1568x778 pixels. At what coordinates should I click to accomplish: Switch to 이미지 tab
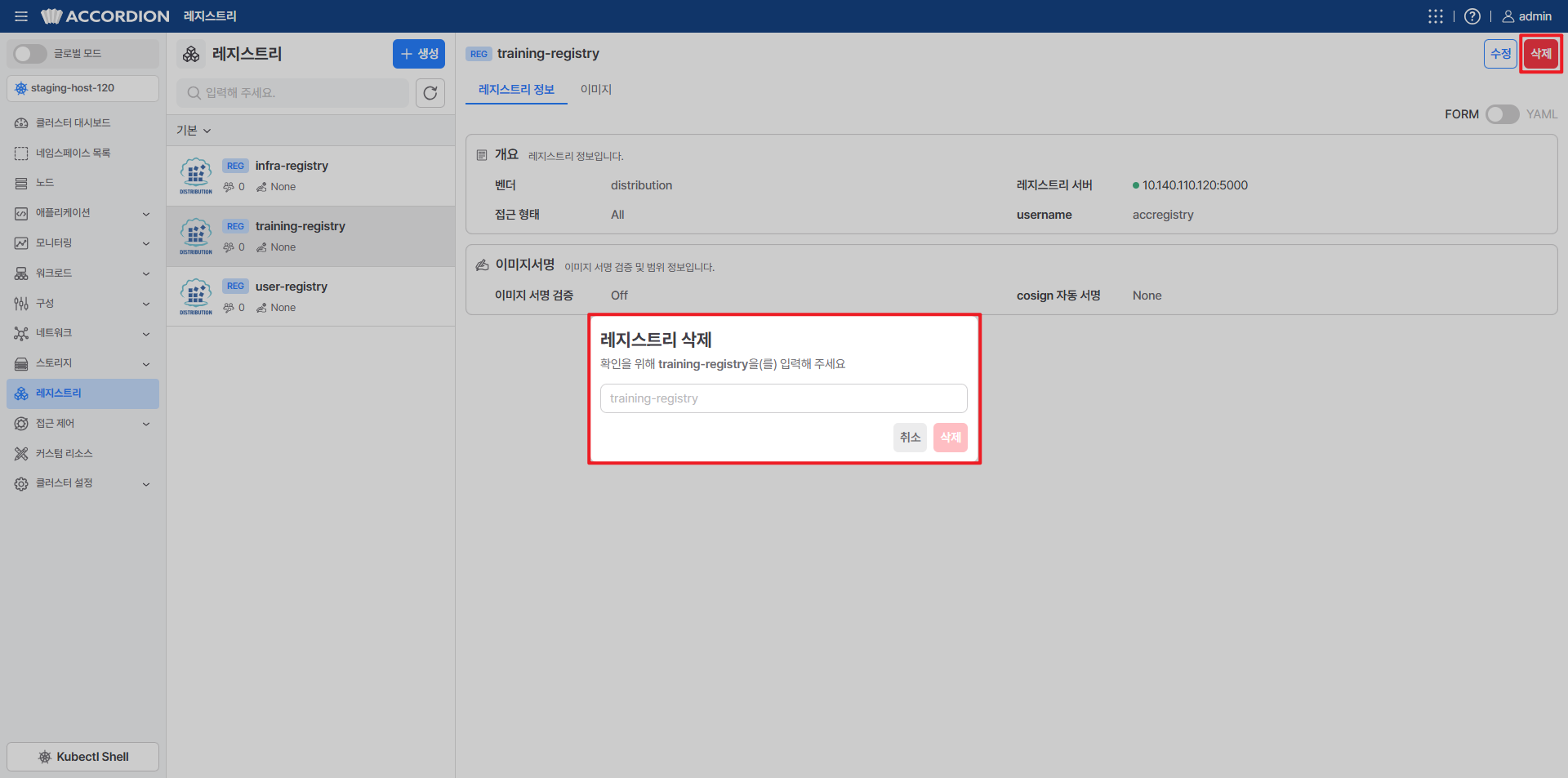pyautogui.click(x=596, y=90)
